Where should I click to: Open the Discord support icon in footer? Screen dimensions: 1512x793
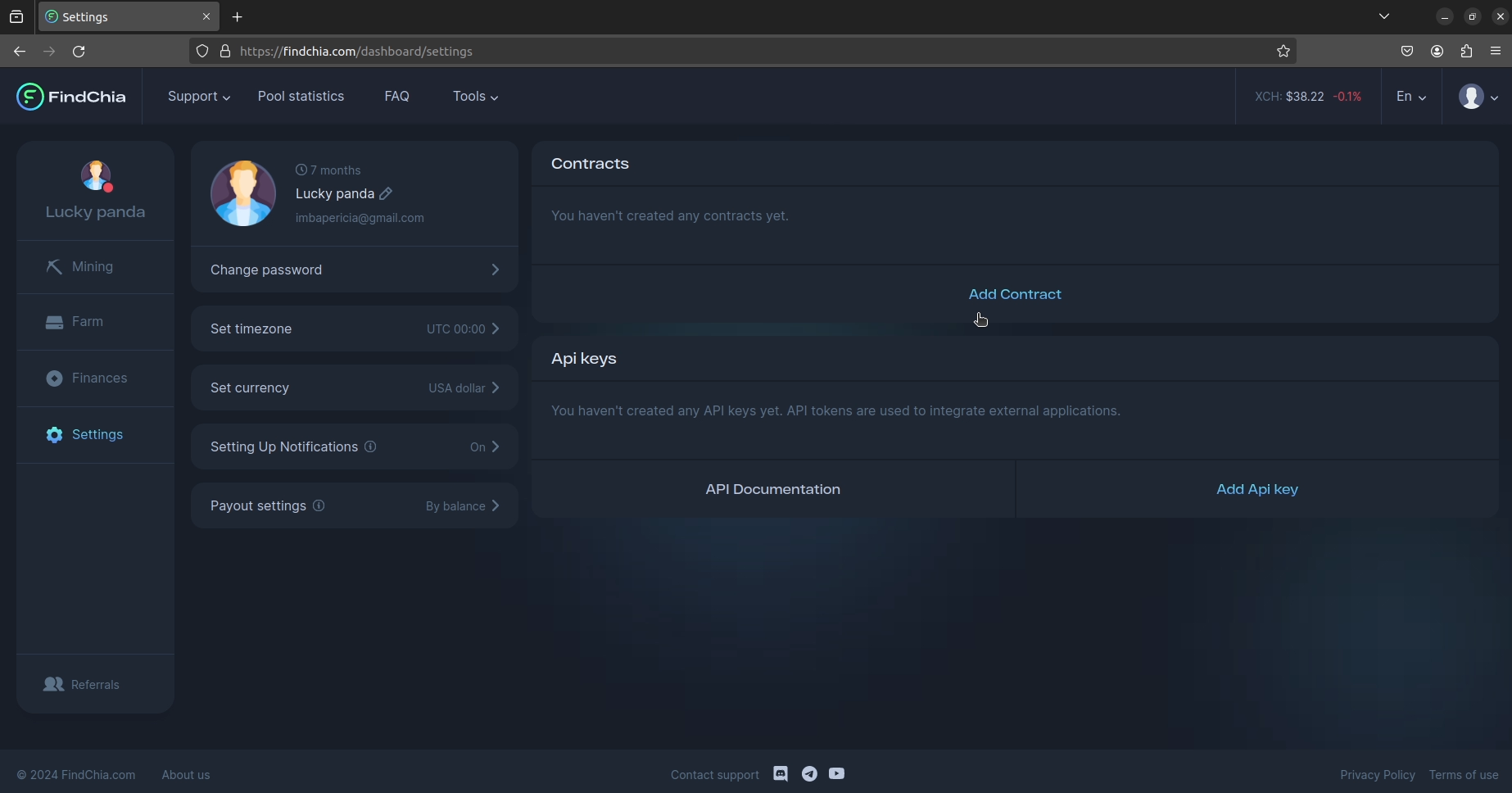(x=781, y=774)
